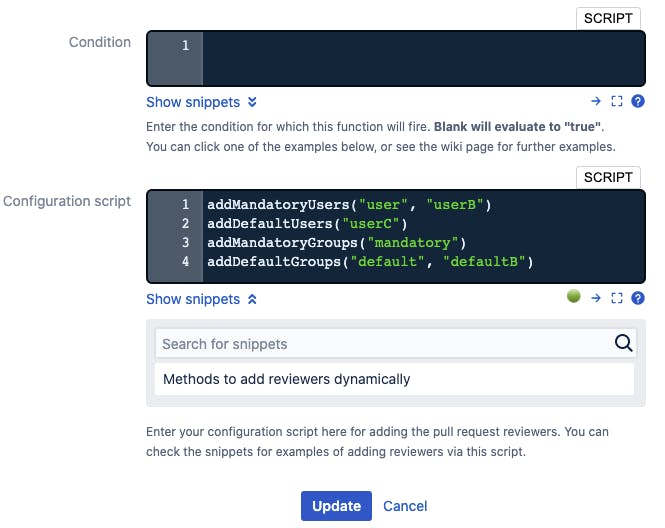Click line addDefaultGroups in configuration script
The width and height of the screenshot is (665, 528).
pos(370,262)
